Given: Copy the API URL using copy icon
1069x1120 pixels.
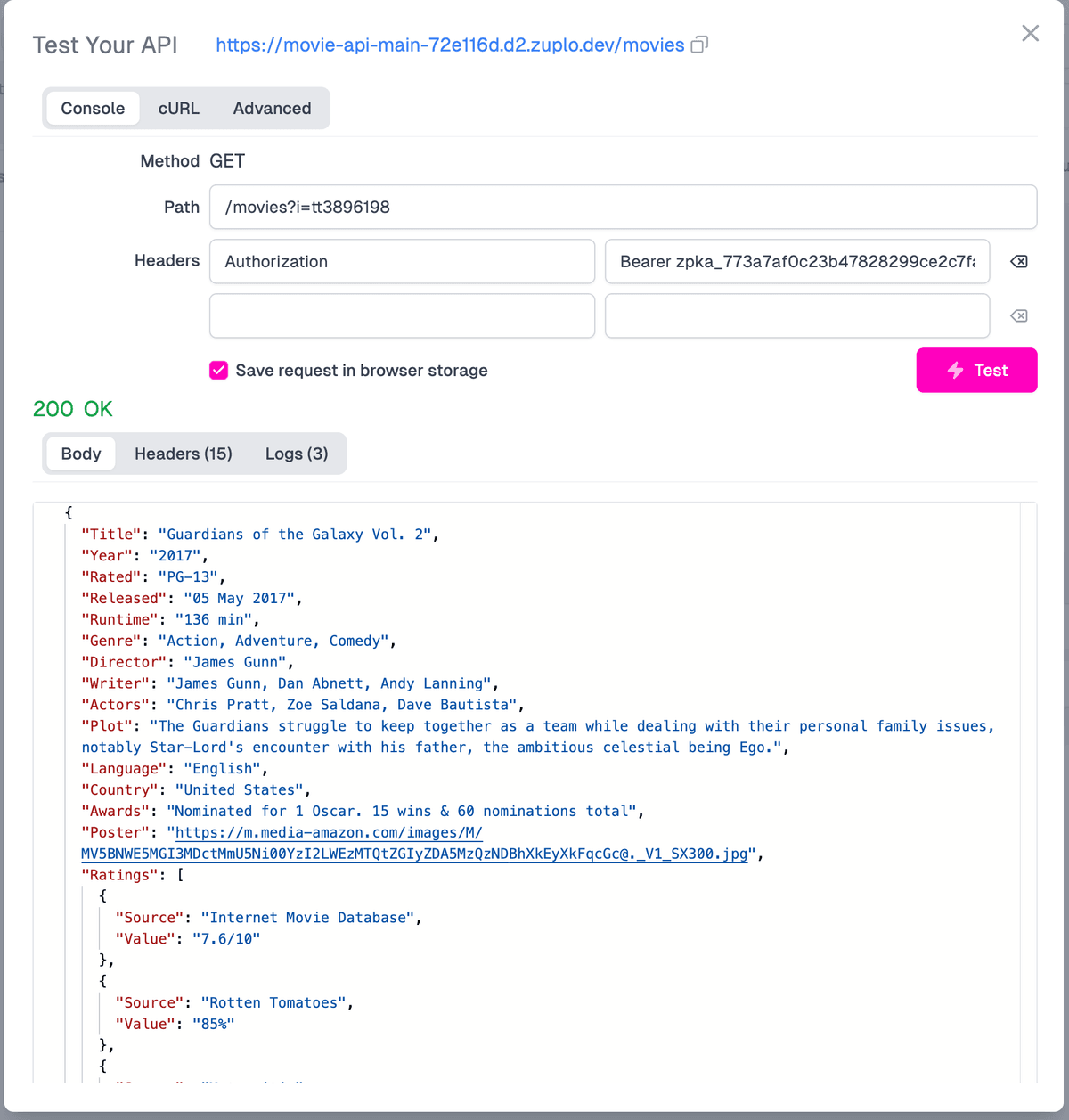Looking at the screenshot, I should pos(699,45).
